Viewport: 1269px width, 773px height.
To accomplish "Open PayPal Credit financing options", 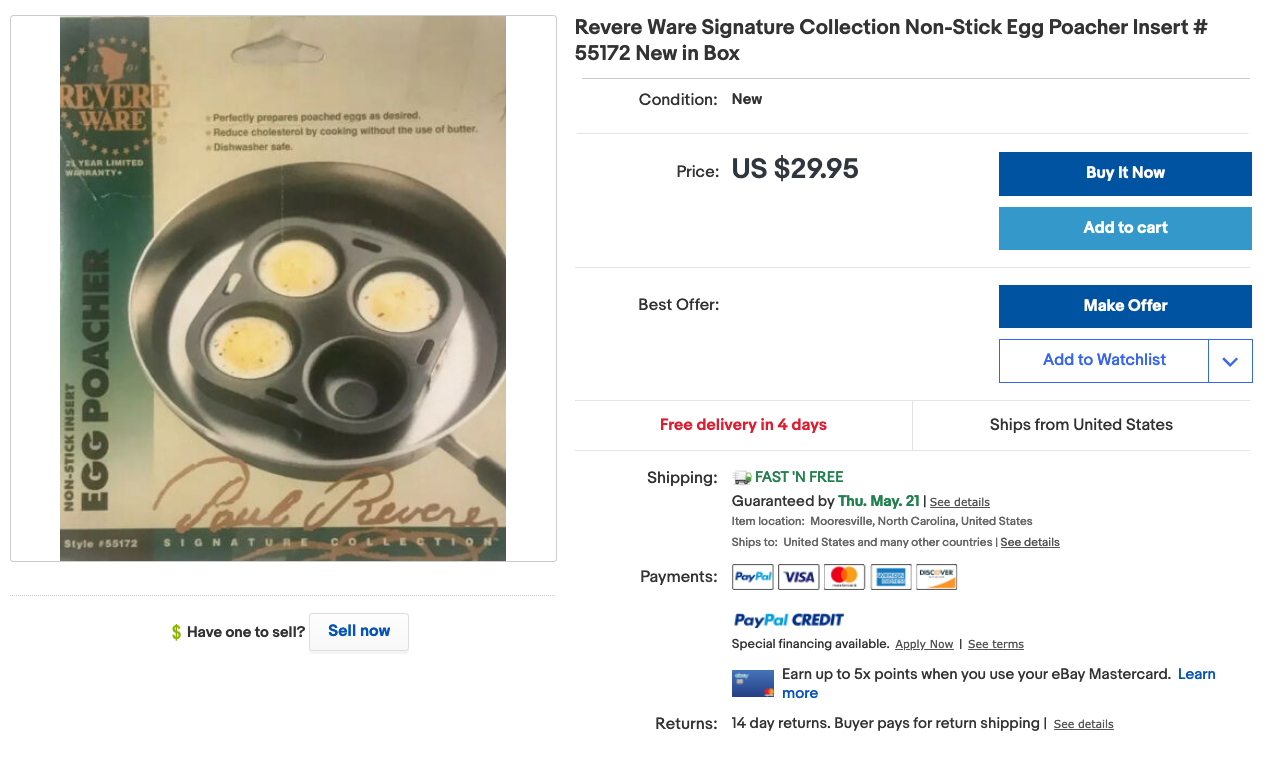I will [x=788, y=620].
